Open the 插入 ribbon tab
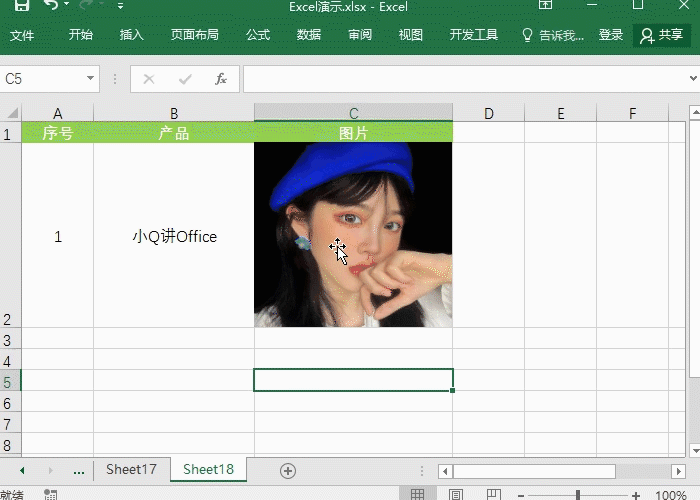 132,35
